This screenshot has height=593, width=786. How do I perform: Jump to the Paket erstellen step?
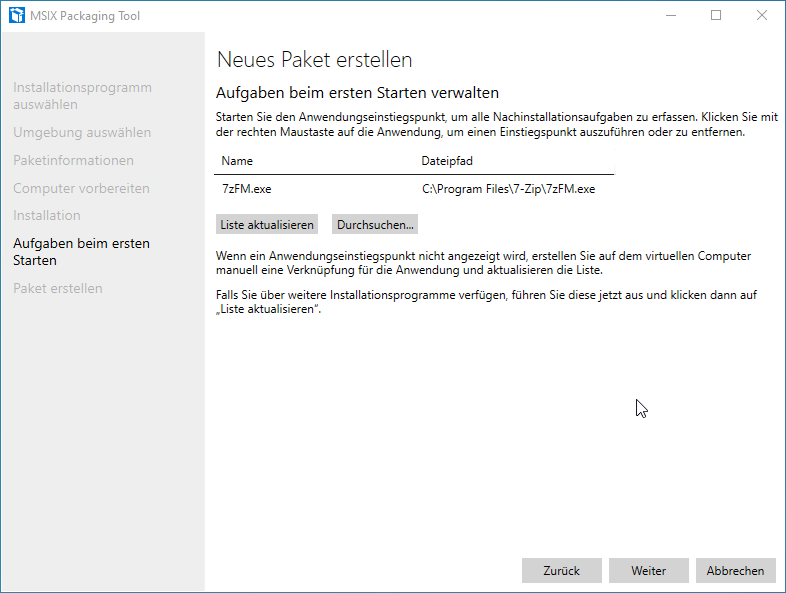pyautogui.click(x=58, y=288)
